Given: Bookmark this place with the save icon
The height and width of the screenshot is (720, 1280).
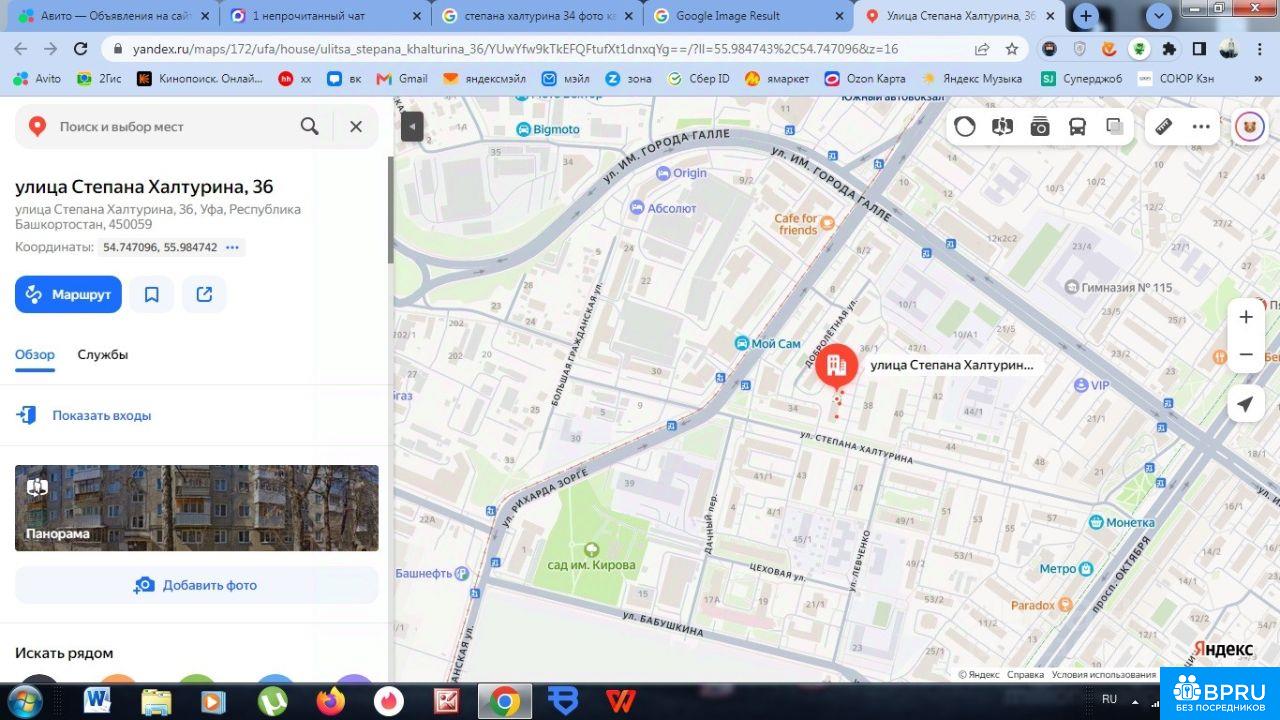Looking at the screenshot, I should pyautogui.click(x=152, y=294).
